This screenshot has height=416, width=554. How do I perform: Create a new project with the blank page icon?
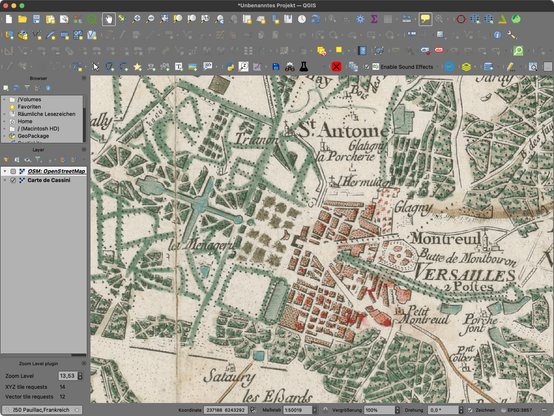point(9,19)
